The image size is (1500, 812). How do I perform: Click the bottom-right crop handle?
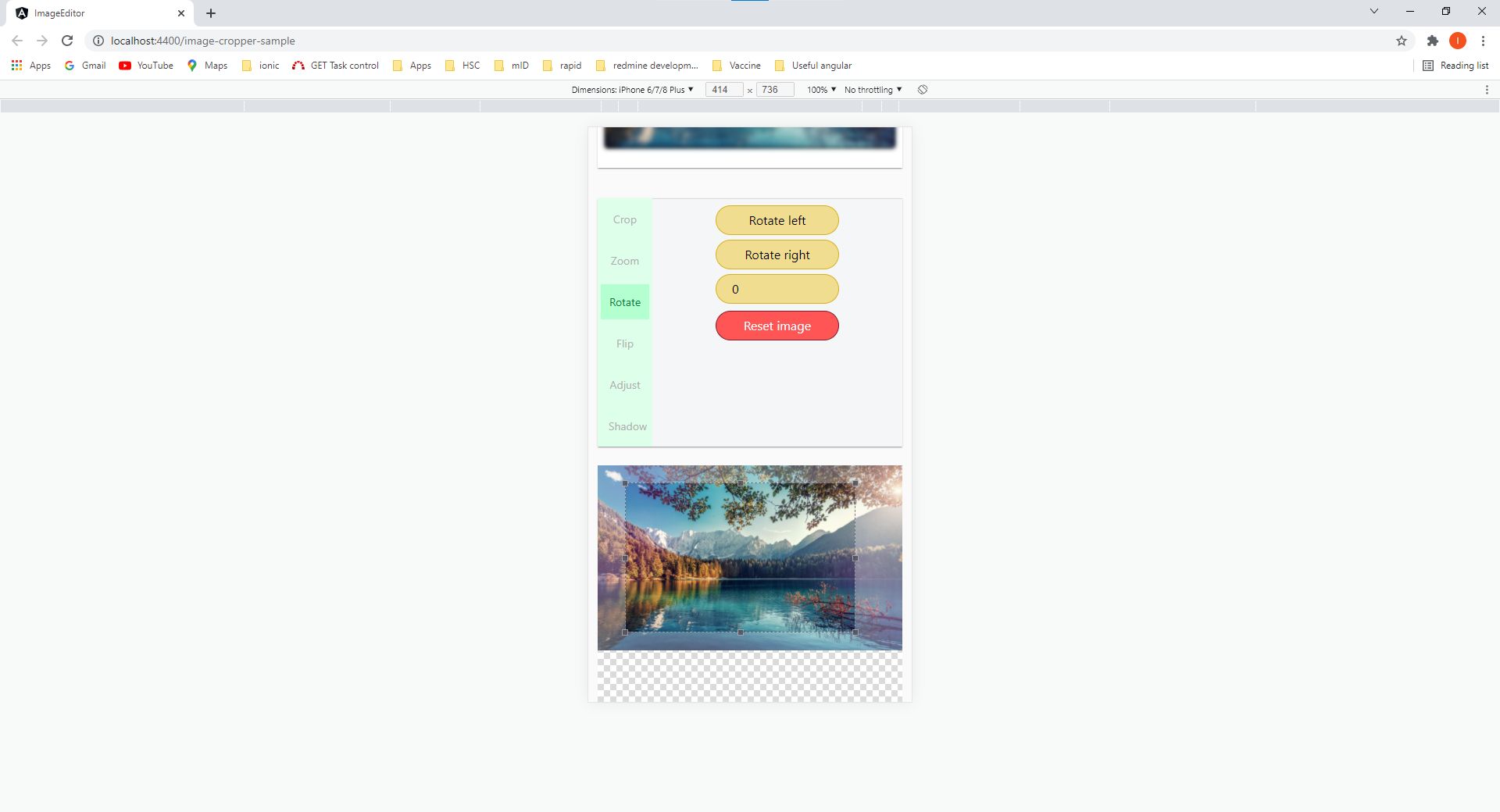point(855,632)
